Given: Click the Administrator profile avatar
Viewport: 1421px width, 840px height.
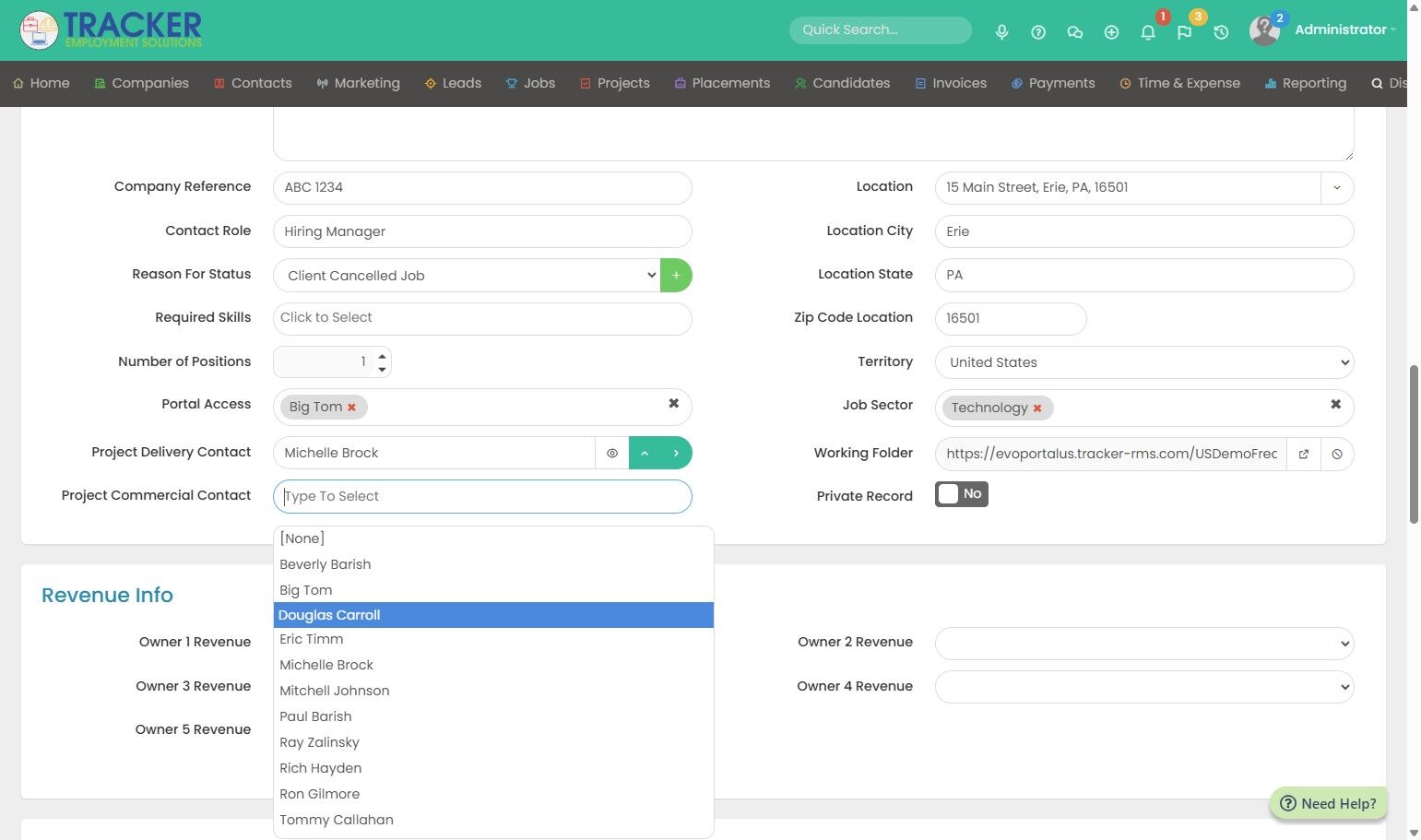Looking at the screenshot, I should coord(1264,30).
